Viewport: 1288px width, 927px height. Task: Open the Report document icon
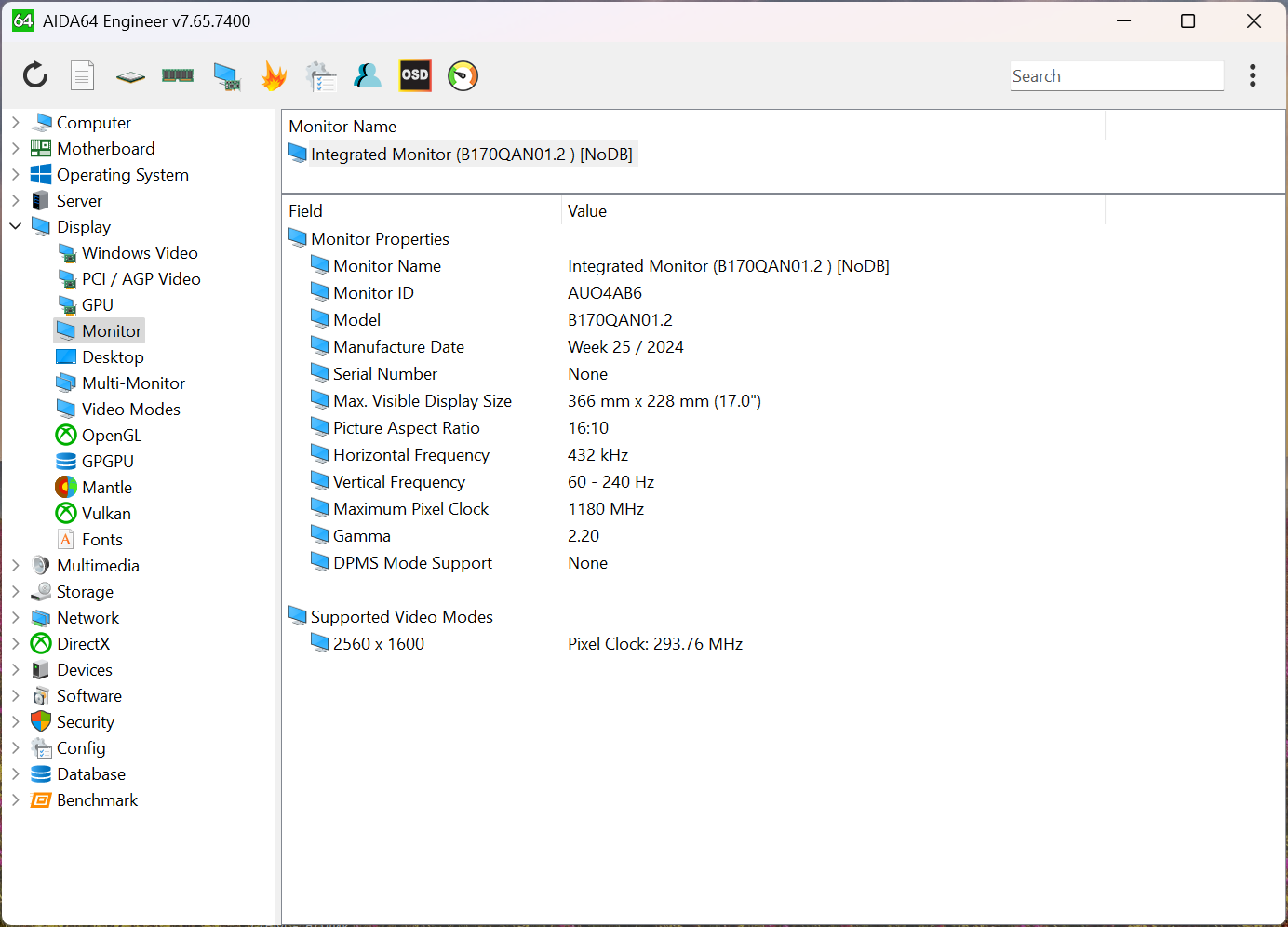coord(83,75)
